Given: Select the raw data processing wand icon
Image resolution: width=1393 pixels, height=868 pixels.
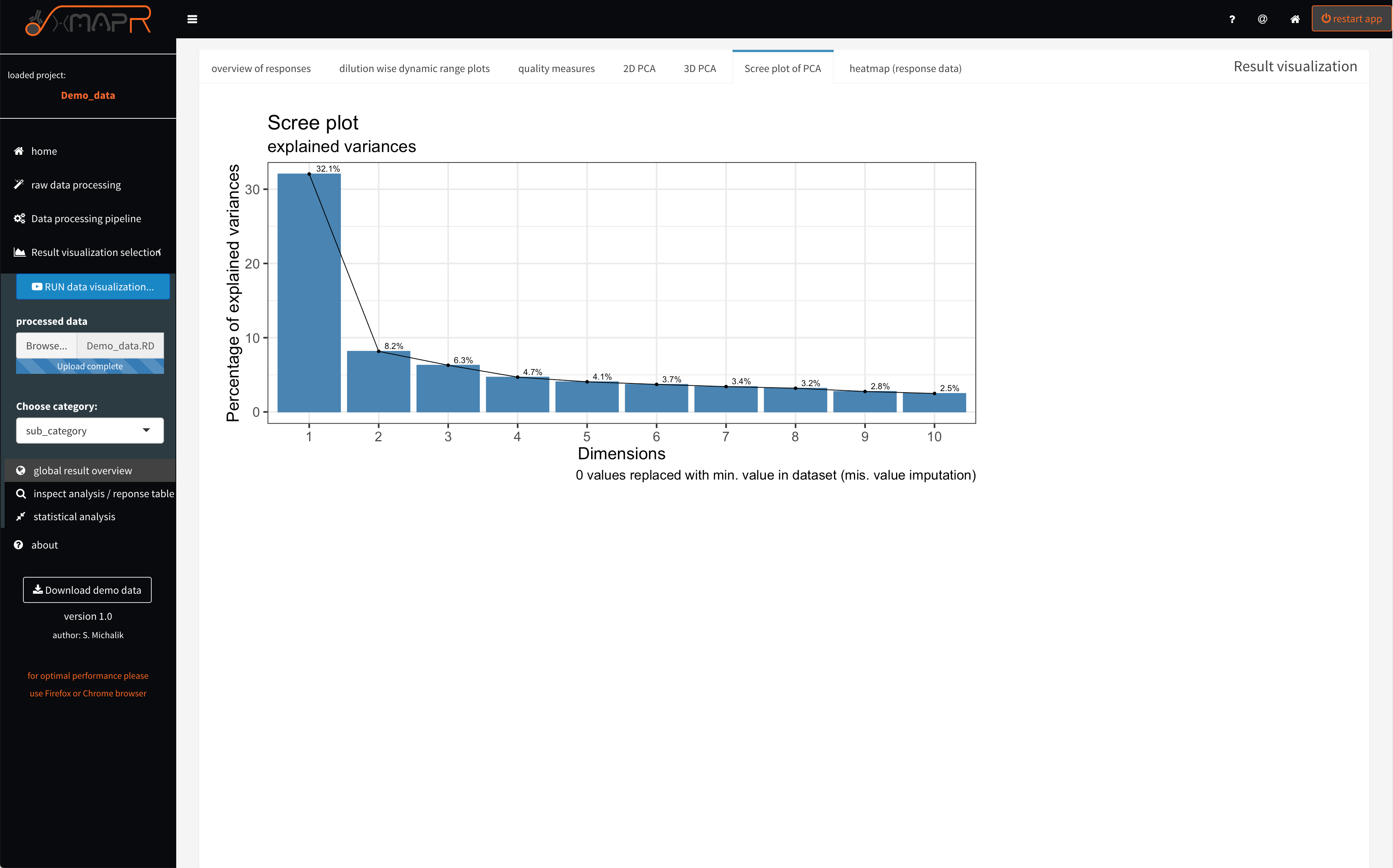Looking at the screenshot, I should point(18,184).
